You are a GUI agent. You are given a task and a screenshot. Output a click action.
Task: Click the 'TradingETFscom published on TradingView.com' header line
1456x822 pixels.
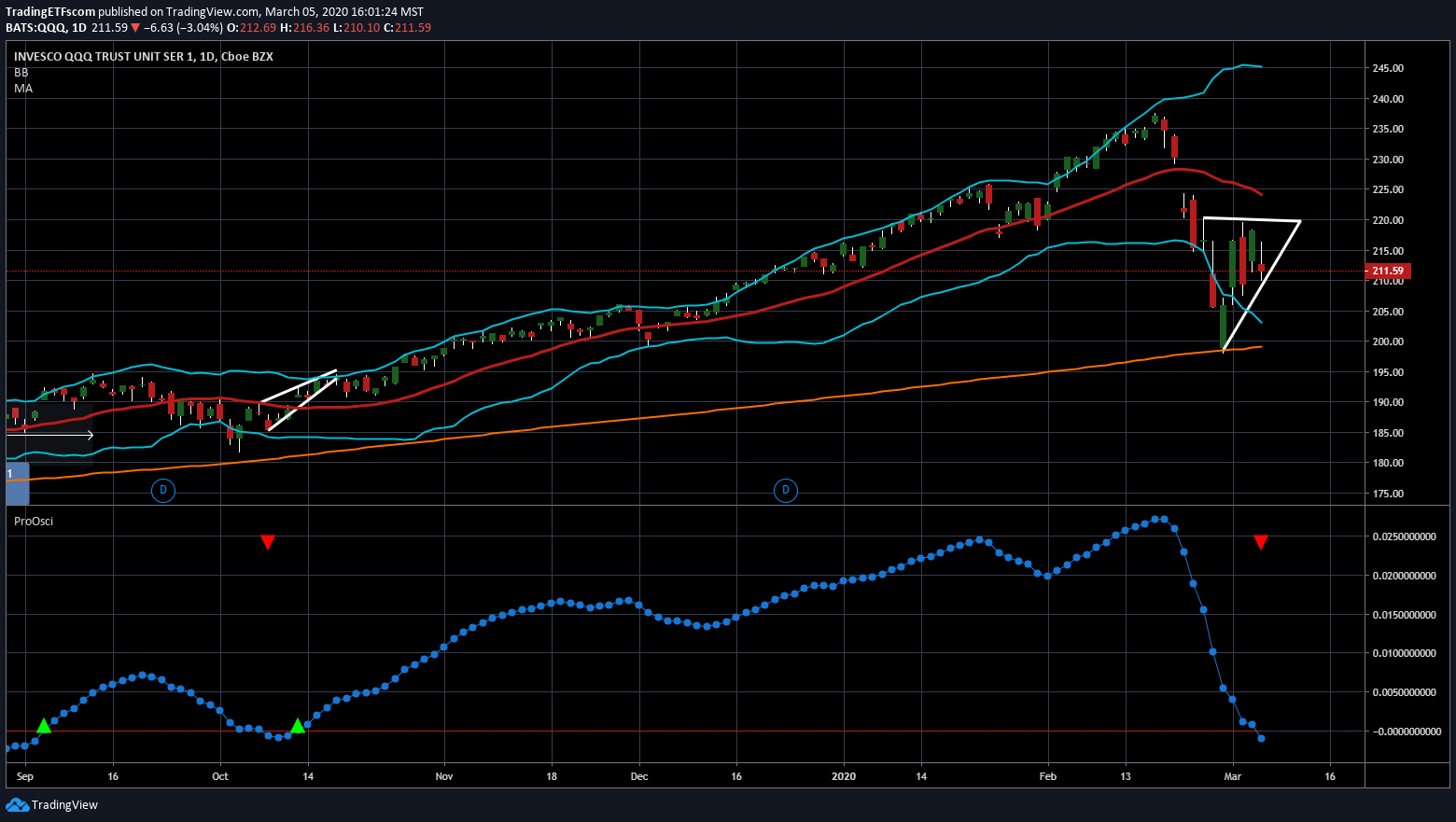click(215, 12)
